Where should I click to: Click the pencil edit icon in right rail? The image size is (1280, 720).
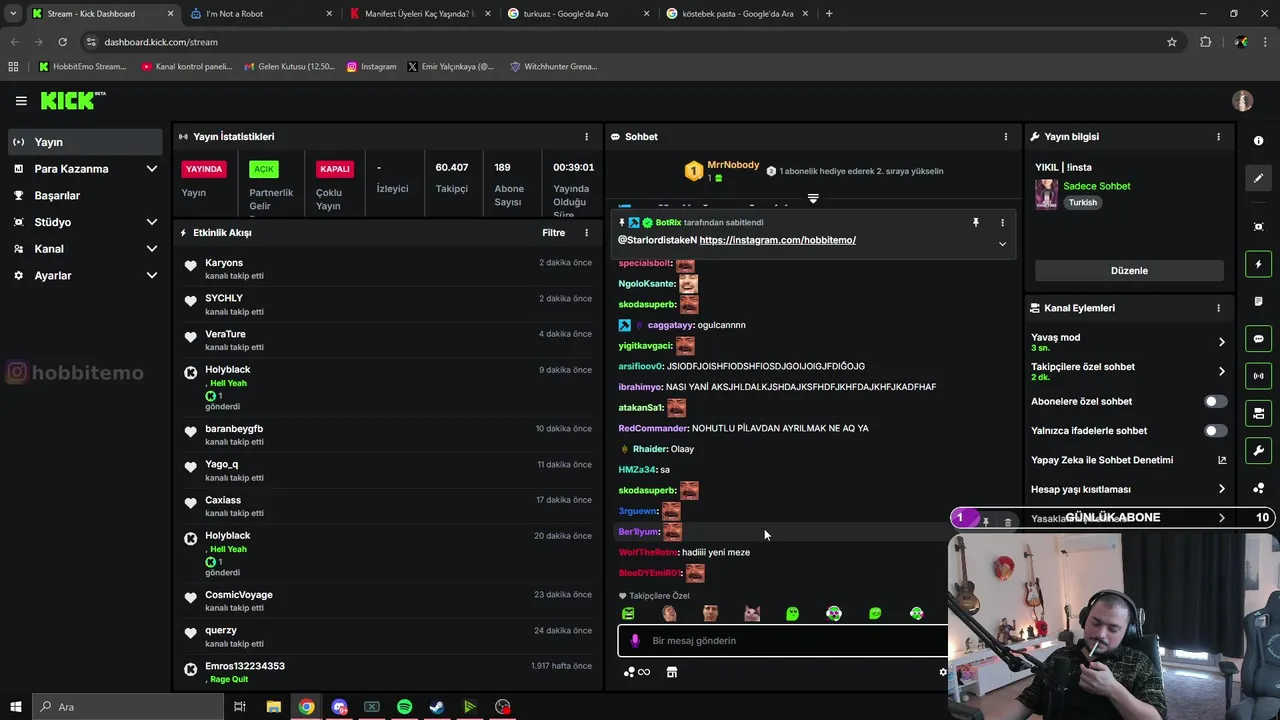1258,178
